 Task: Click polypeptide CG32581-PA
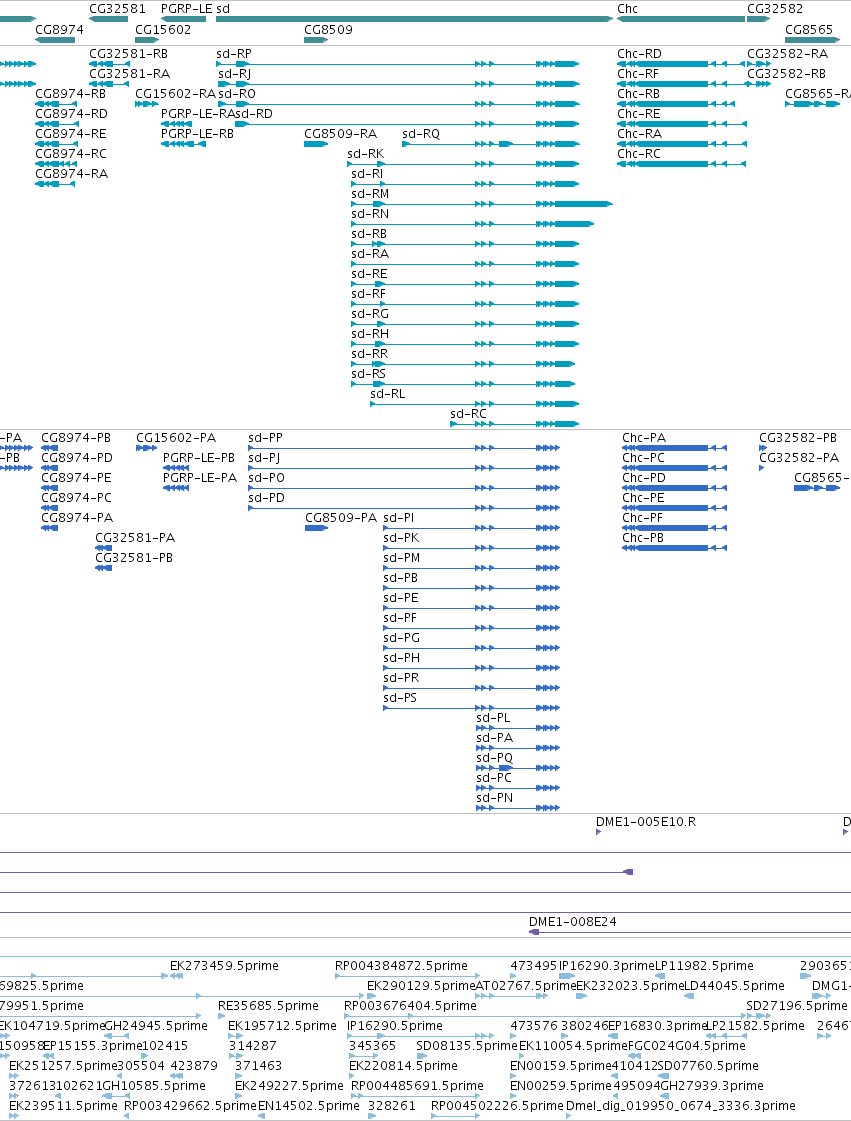104,548
